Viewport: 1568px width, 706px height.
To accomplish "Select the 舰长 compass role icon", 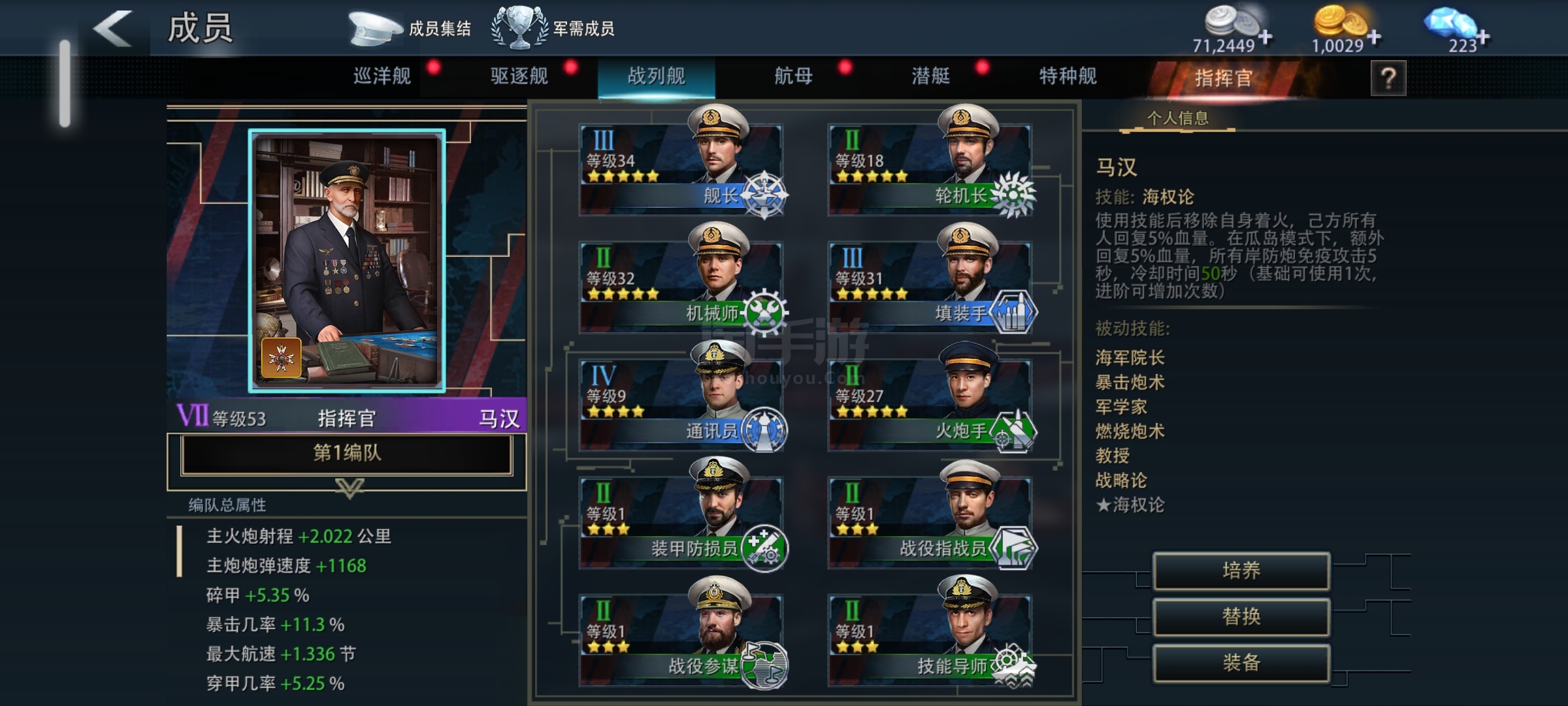I will pos(764,195).
